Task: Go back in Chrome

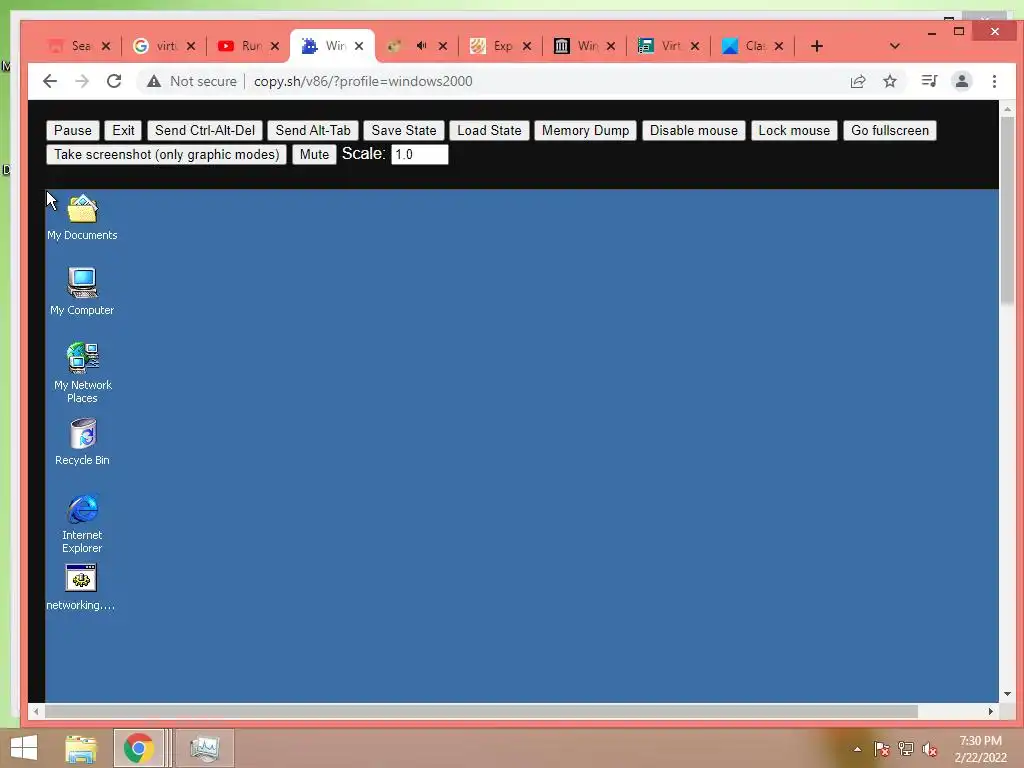Action: point(50,81)
